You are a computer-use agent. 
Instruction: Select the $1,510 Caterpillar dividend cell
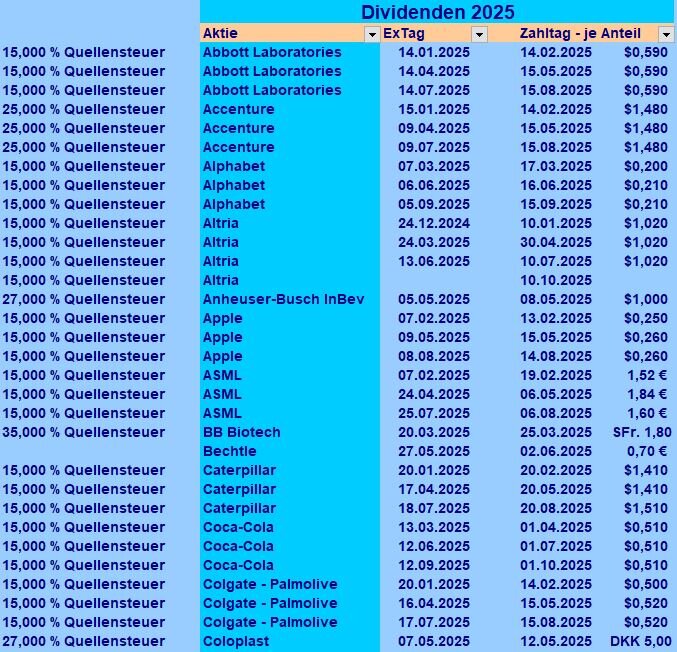(x=646, y=508)
